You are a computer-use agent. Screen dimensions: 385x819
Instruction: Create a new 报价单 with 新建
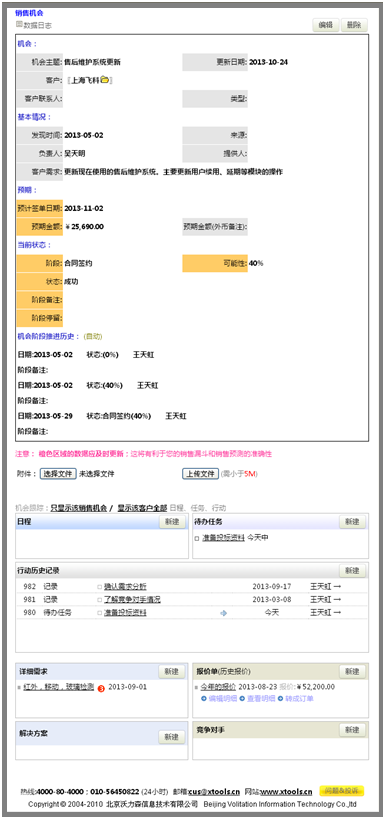point(353,672)
